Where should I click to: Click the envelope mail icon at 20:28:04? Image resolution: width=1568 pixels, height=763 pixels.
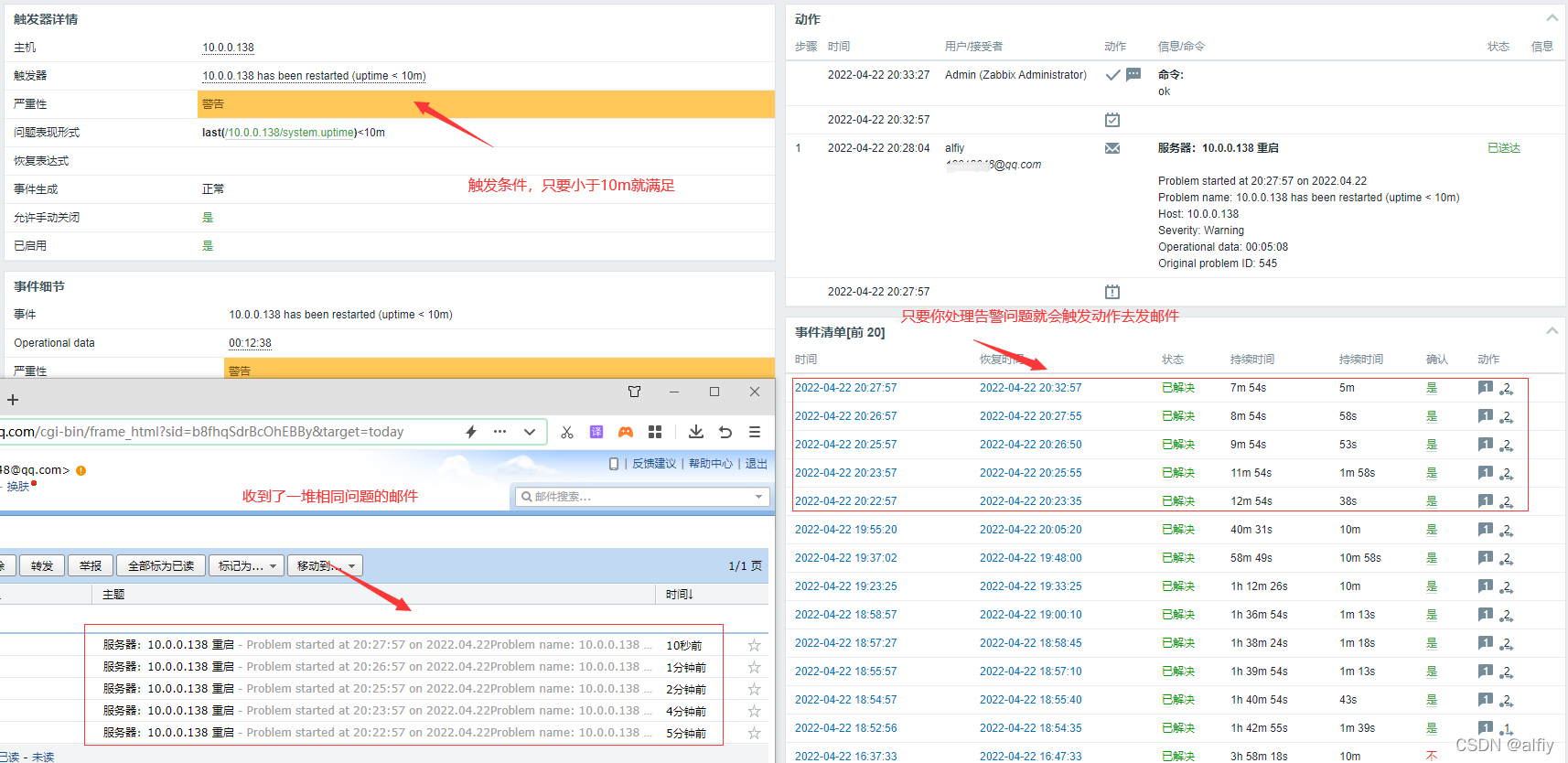pos(1112,148)
